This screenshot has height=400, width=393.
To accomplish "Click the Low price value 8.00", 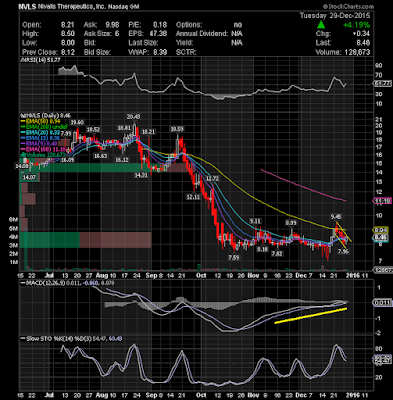I will pyautogui.click(x=68, y=43).
